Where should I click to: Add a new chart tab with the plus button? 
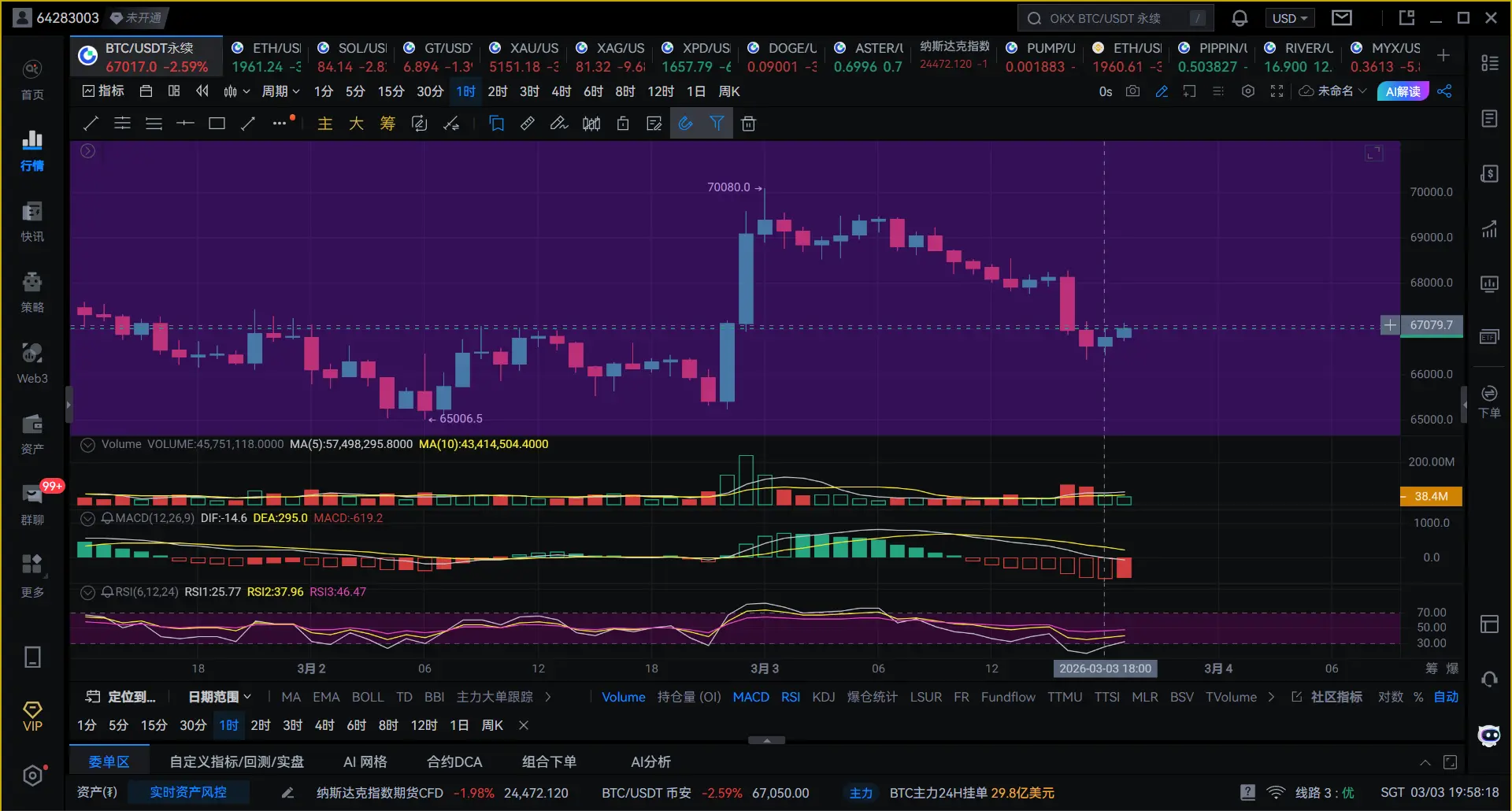(x=1443, y=55)
